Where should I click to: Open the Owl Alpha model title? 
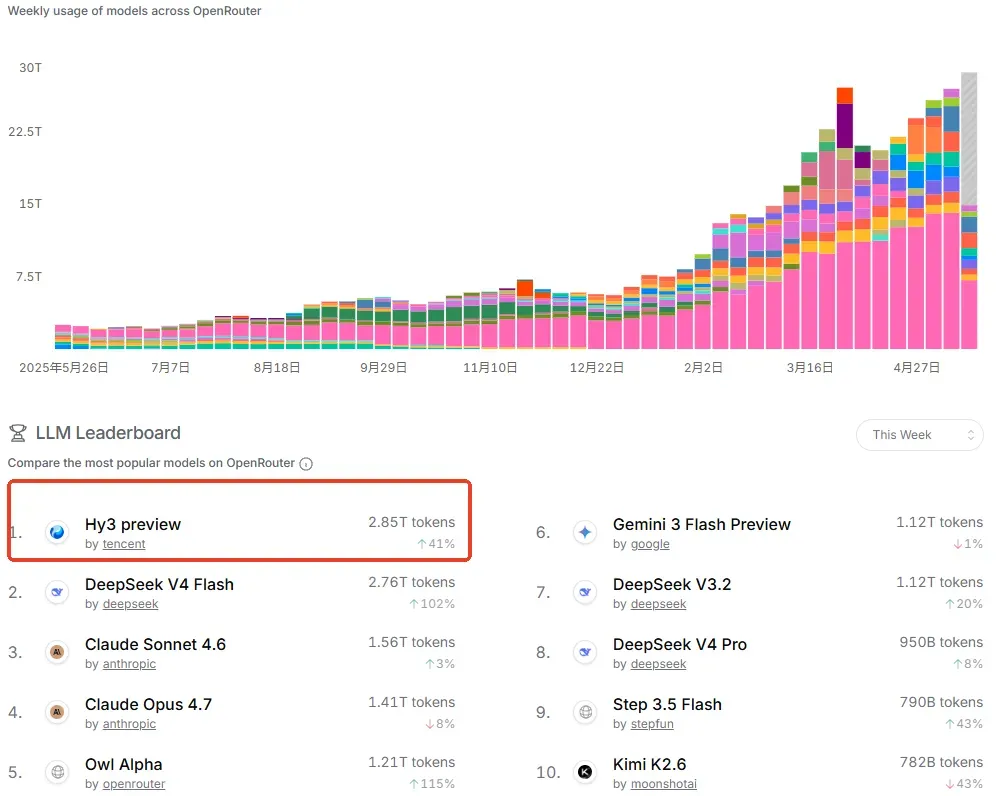point(124,765)
